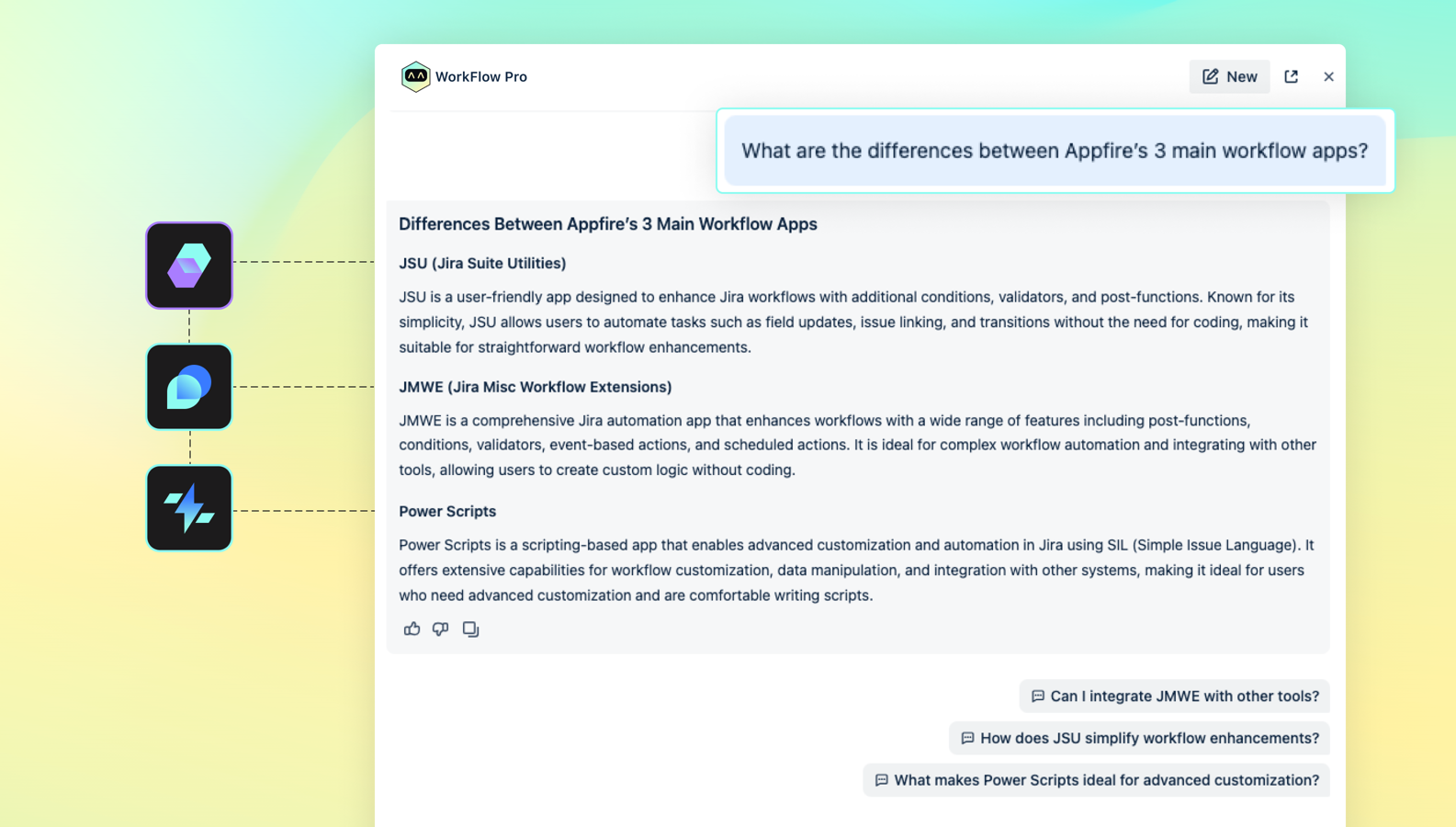Select the lightning bolt Power Scripts icon
This screenshot has width=1456, height=827.
tap(189, 508)
